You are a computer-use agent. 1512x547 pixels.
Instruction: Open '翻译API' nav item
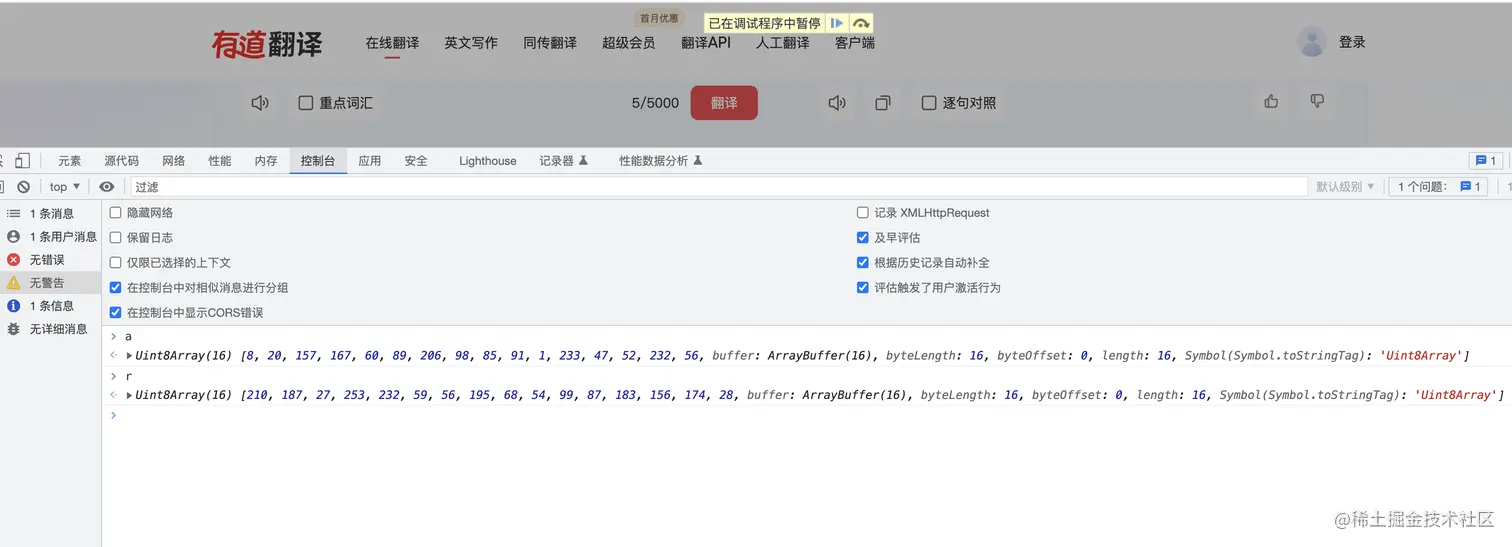point(706,43)
